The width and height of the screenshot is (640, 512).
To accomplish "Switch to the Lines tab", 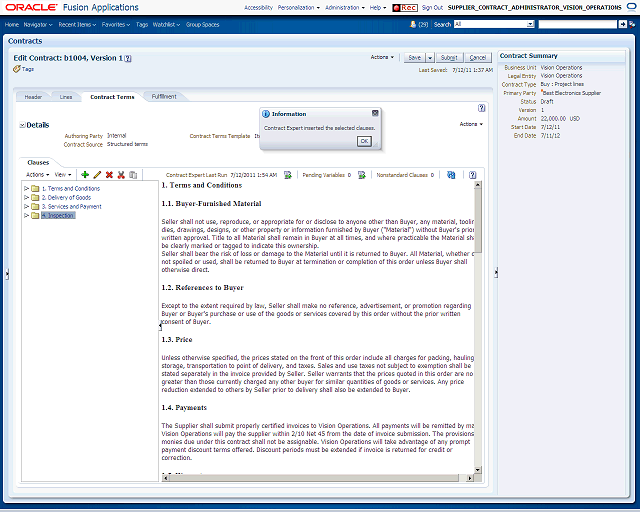I will click(x=66, y=97).
